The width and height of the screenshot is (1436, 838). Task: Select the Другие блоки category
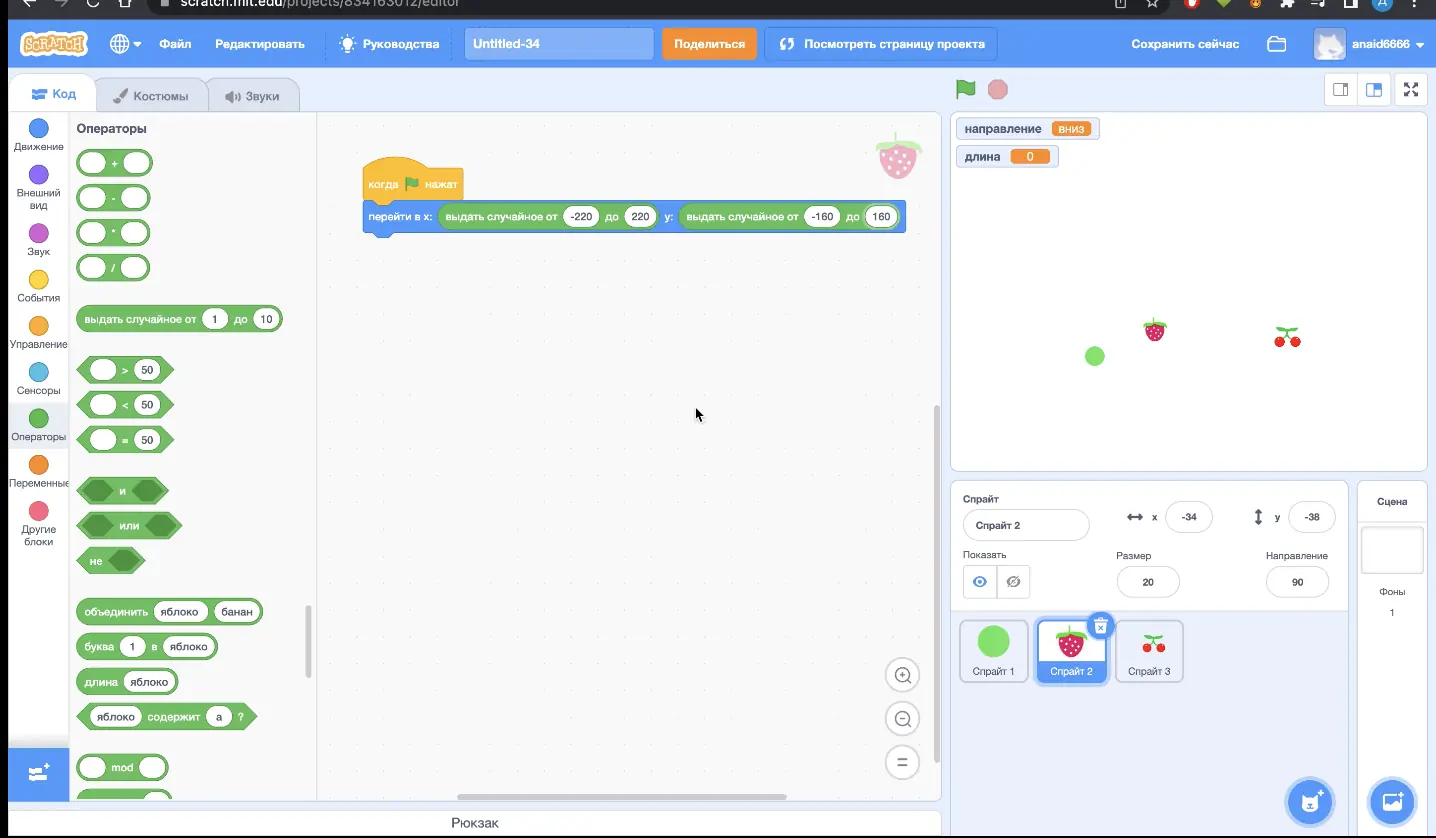[x=38, y=524]
